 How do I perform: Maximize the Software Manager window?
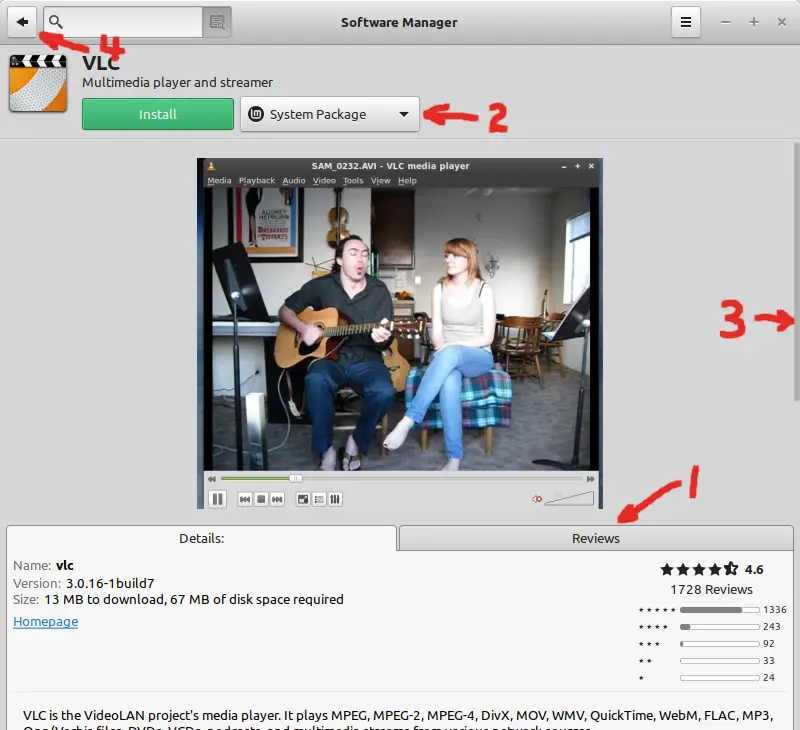click(x=754, y=22)
